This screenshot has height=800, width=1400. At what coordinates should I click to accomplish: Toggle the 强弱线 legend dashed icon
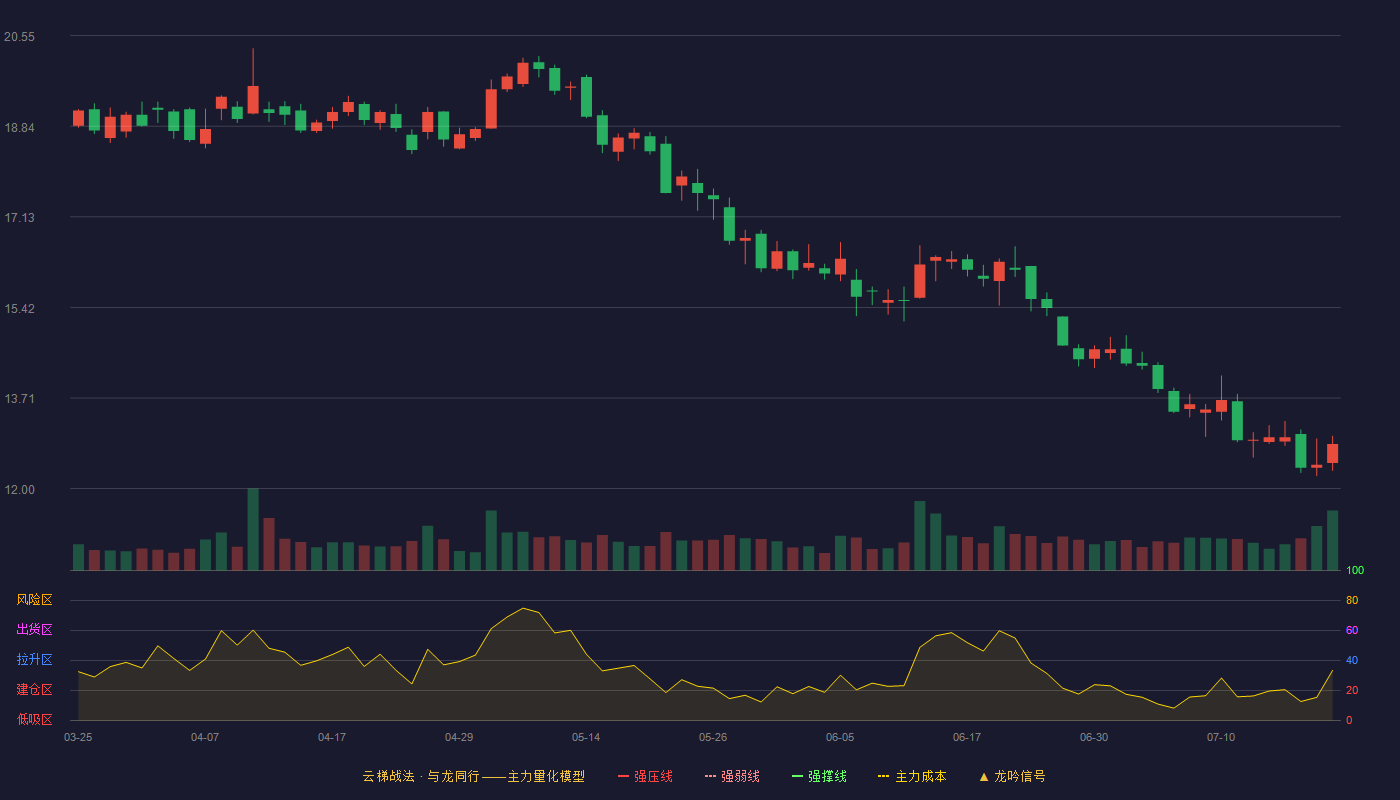pyautogui.click(x=710, y=776)
